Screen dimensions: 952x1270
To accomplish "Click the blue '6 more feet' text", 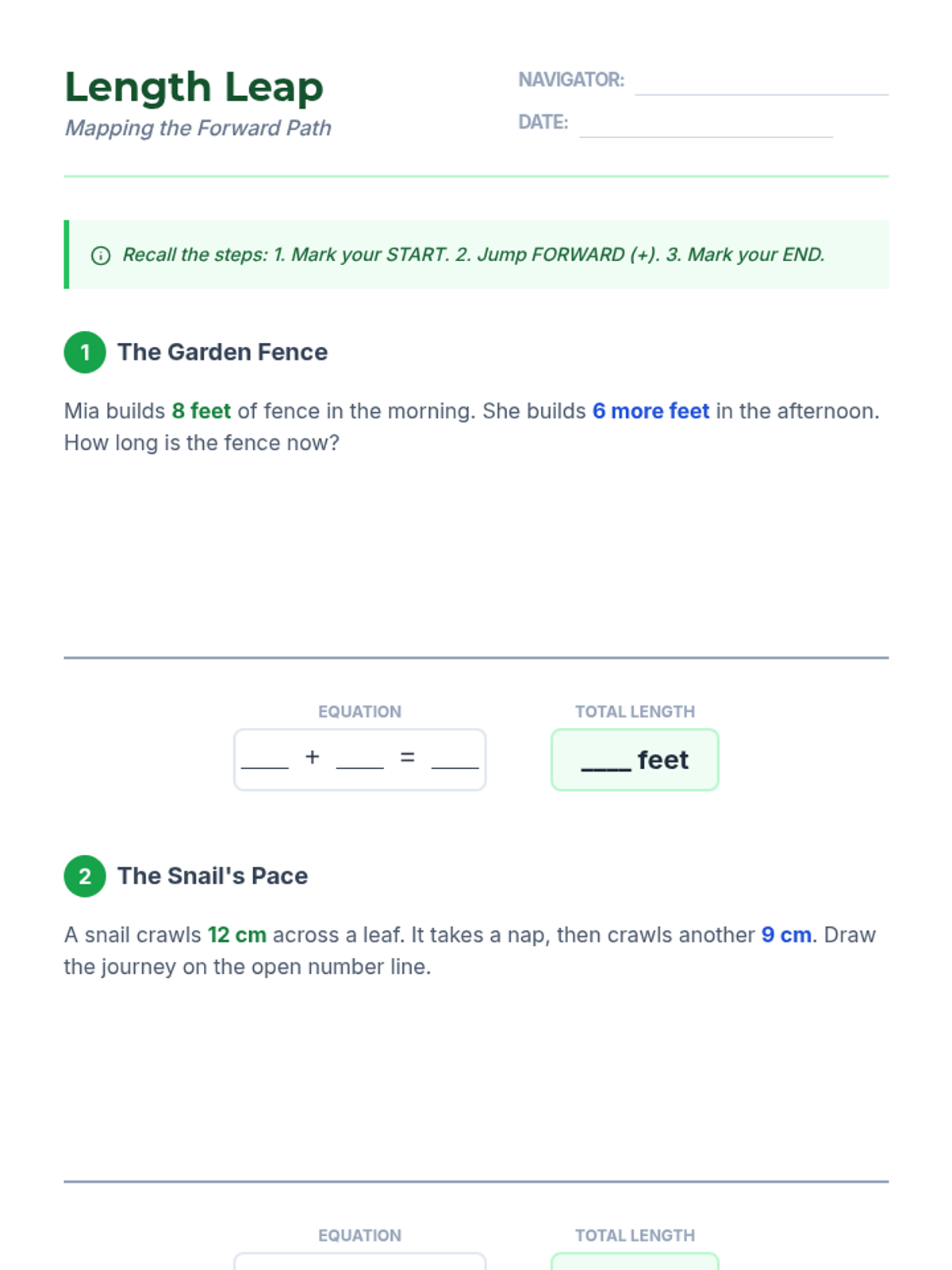I will 651,411.
